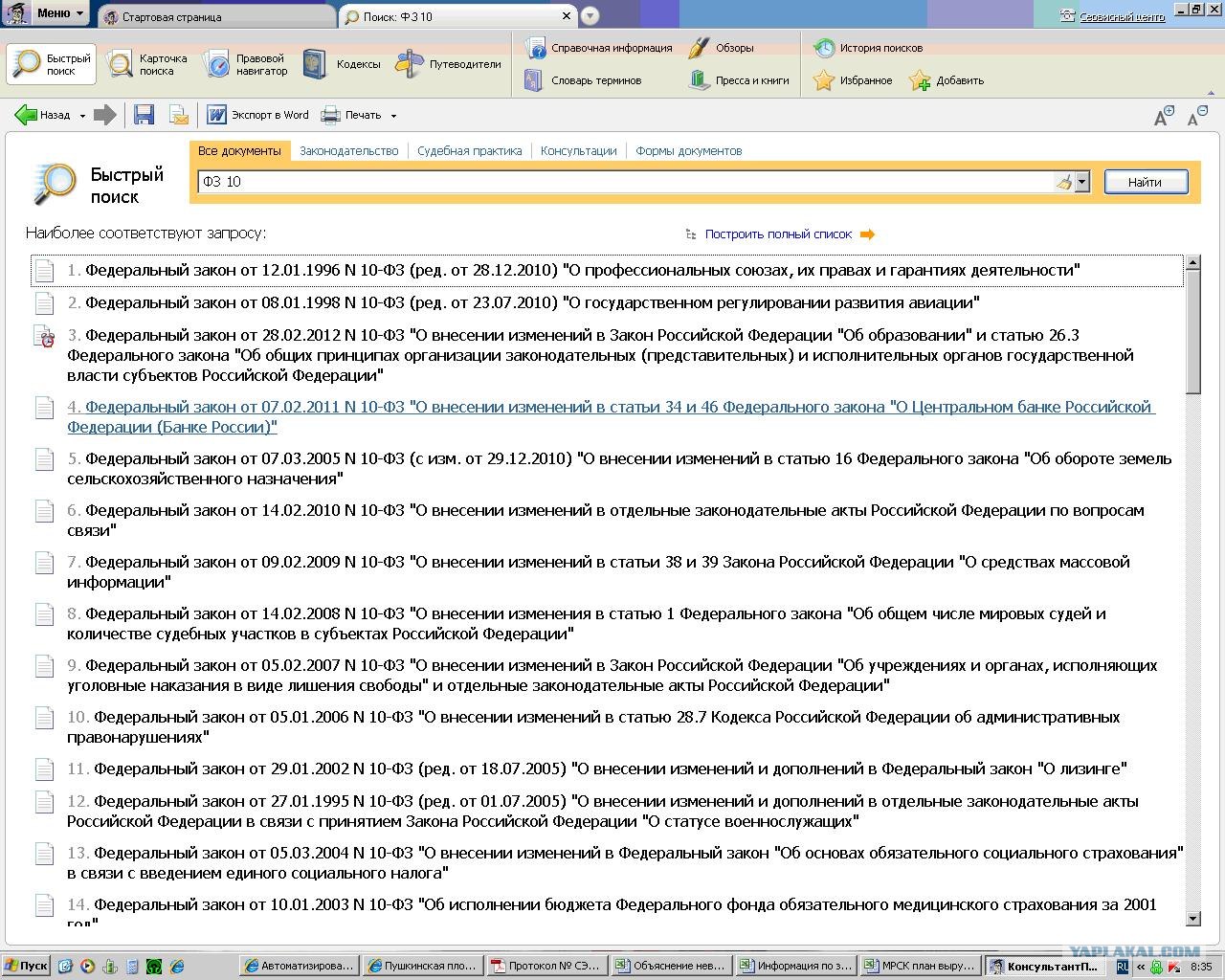
Task: Open Правовой навигатор
Action: [247, 64]
